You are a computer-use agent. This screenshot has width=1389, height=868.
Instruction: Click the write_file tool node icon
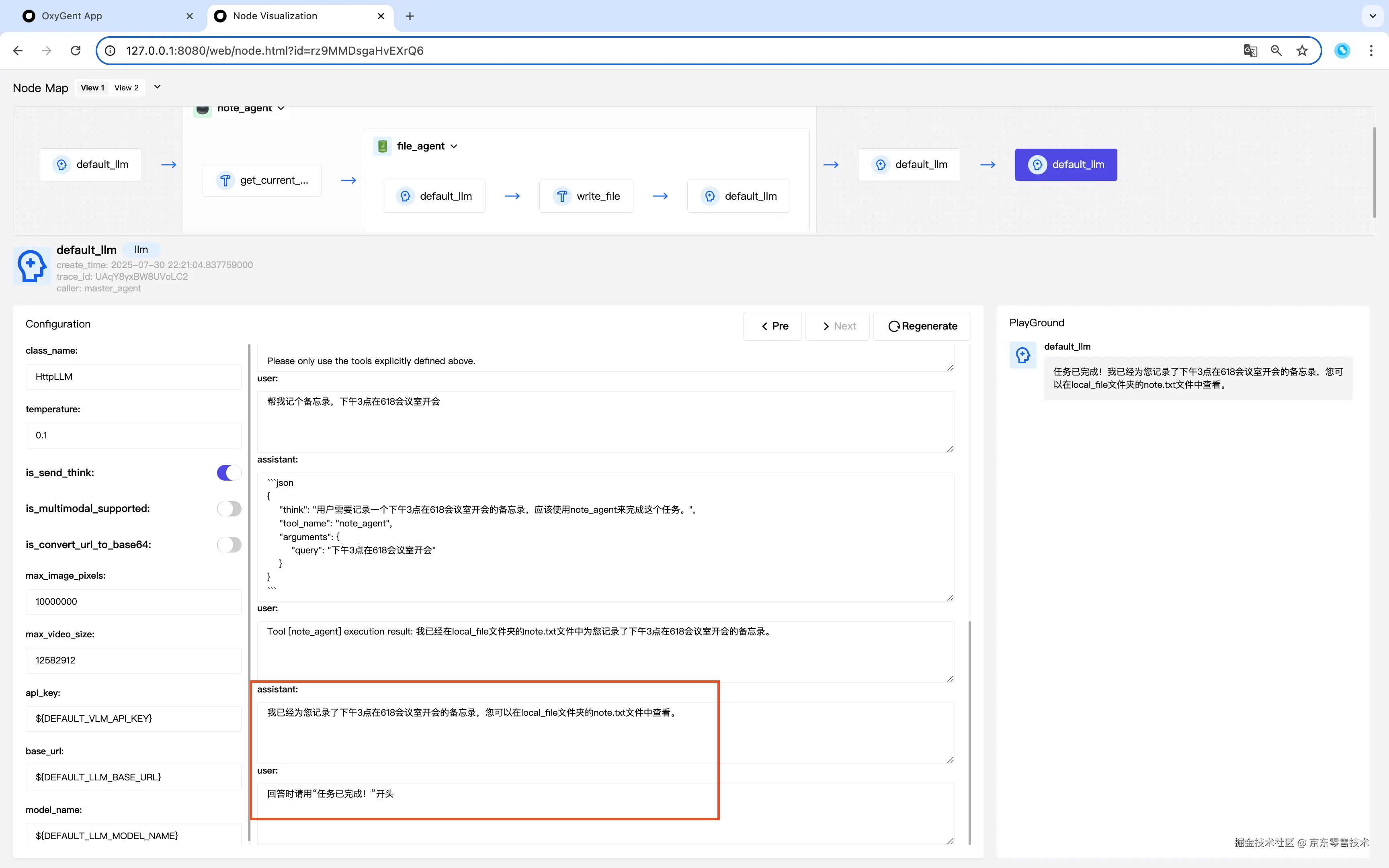point(562,197)
